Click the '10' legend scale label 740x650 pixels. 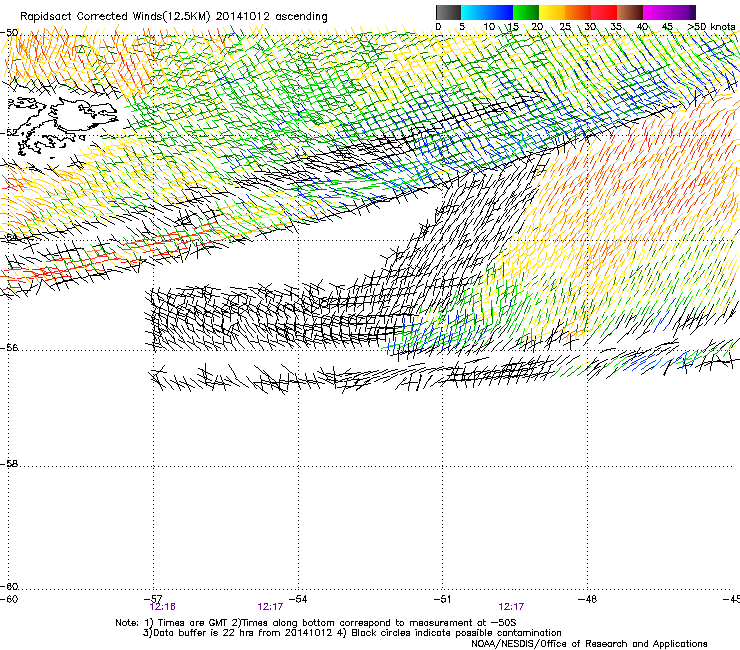click(x=489, y=26)
